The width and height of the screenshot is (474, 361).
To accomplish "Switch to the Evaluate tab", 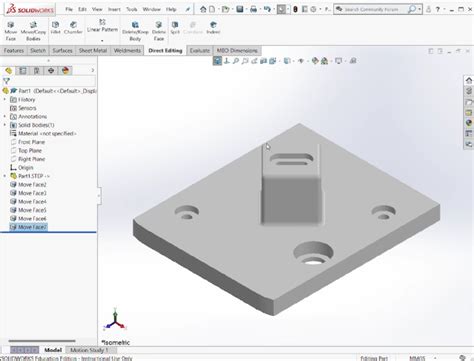I will click(x=199, y=50).
